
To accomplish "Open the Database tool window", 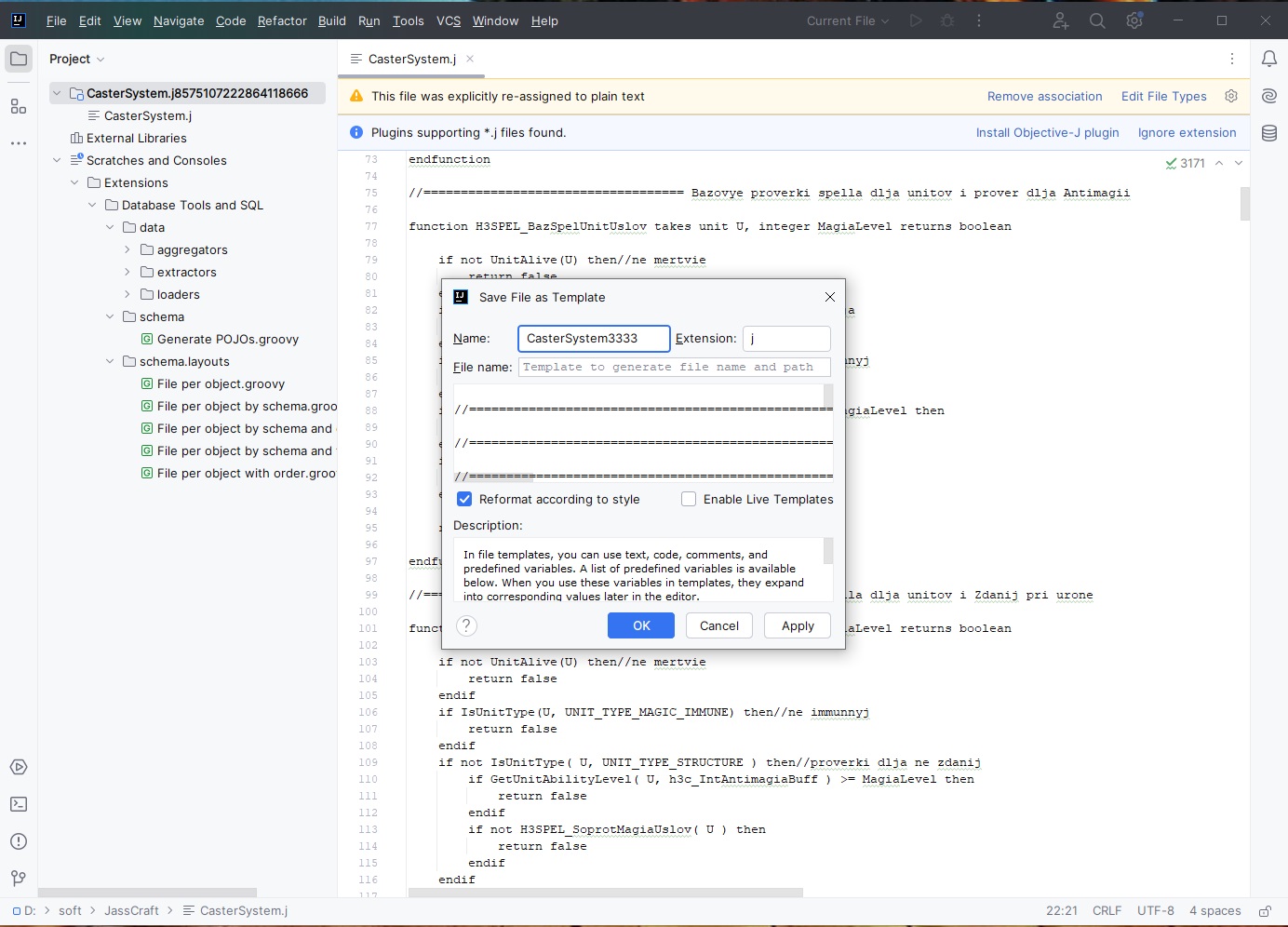I will click(1268, 133).
